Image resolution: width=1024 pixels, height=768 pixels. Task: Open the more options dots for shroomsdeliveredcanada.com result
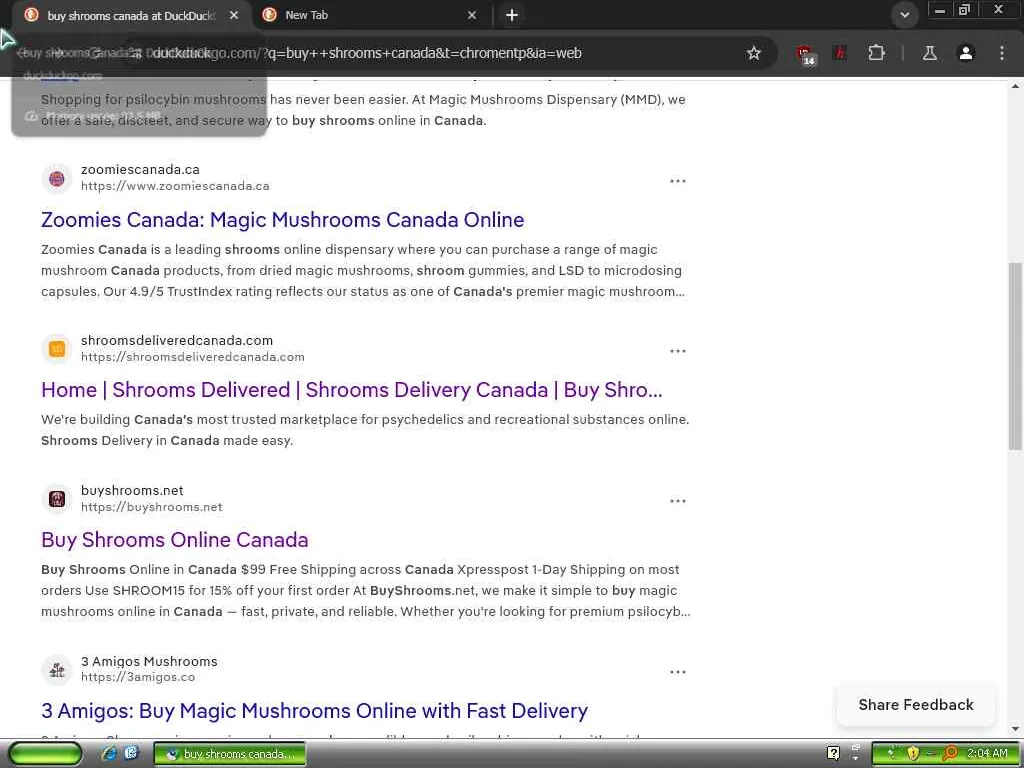pyautogui.click(x=678, y=351)
